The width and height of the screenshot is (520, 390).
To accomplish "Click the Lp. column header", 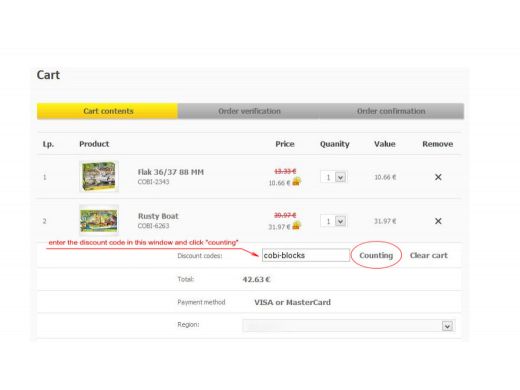I will (48, 144).
